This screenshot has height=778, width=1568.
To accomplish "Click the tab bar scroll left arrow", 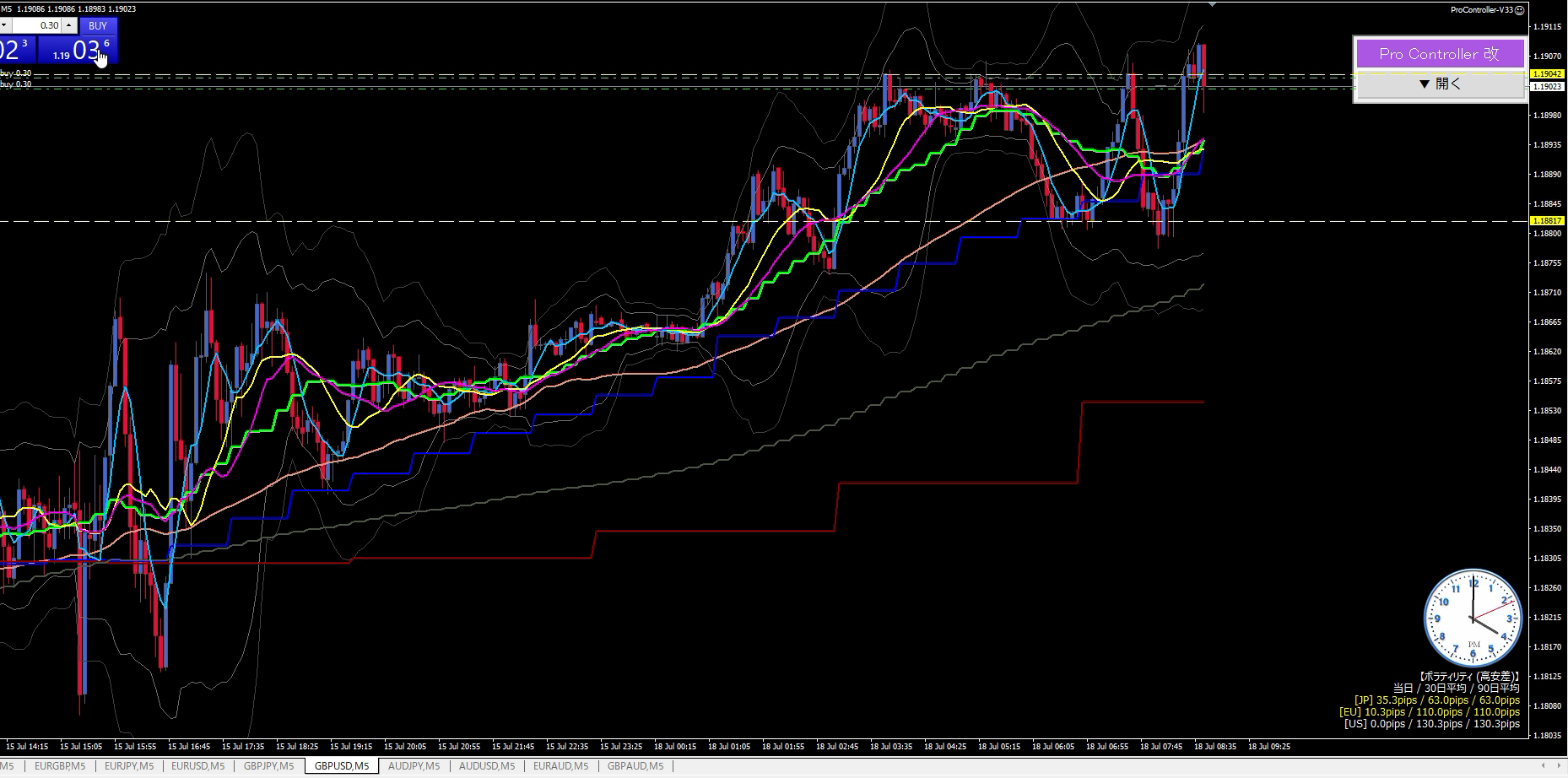I will pos(1544,765).
